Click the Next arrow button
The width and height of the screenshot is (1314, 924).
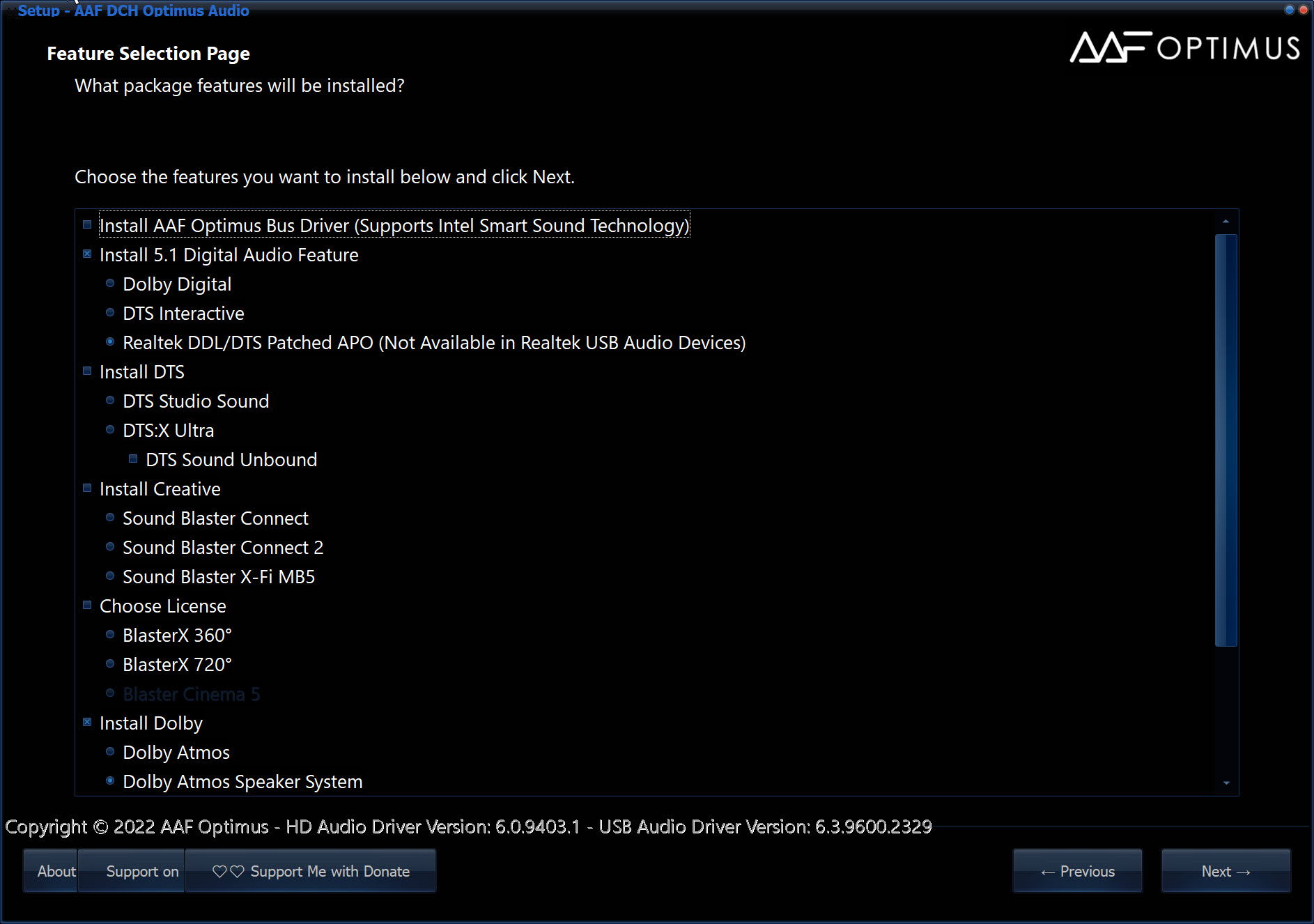coord(1226,871)
